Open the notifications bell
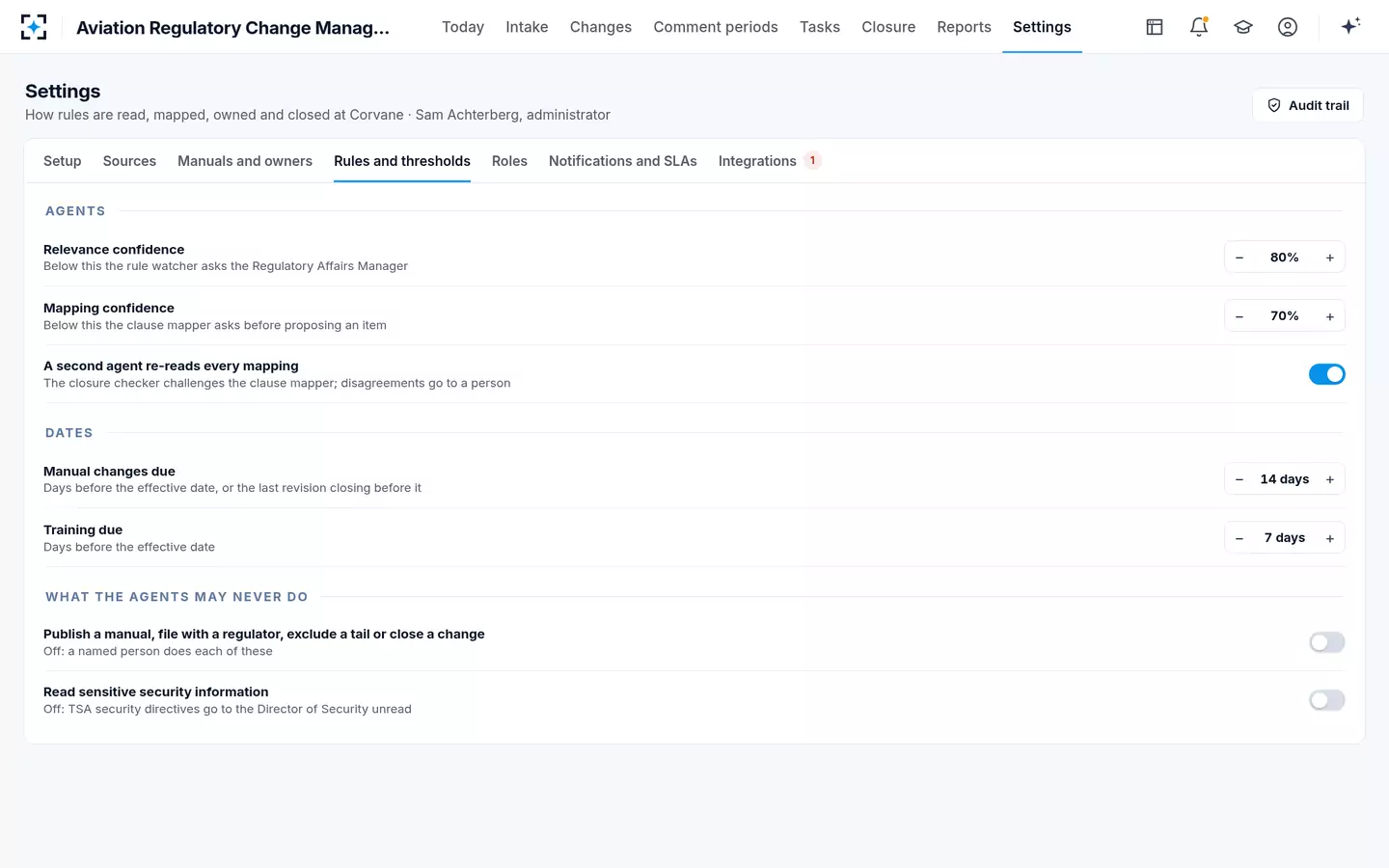1389x868 pixels. pos(1199,27)
